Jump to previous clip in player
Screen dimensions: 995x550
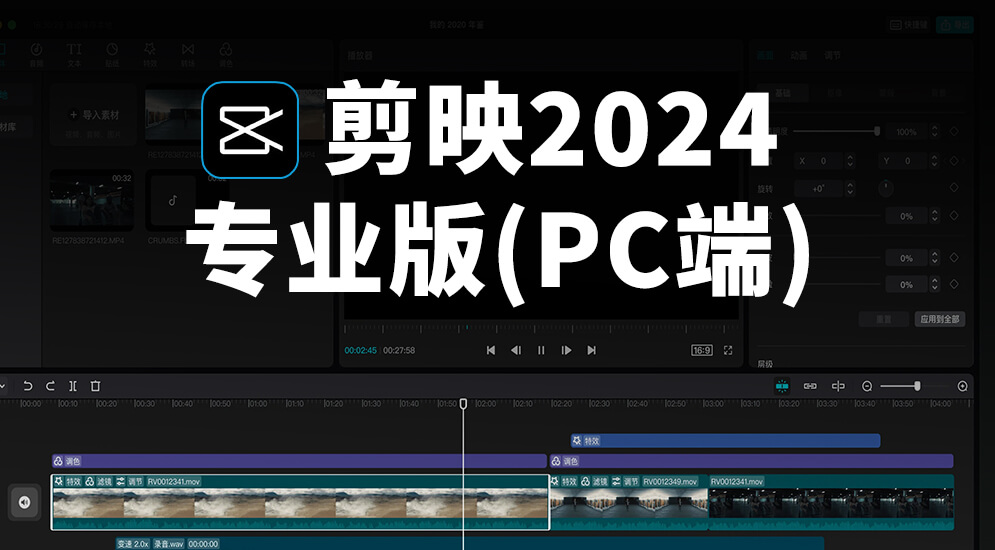click(x=491, y=350)
